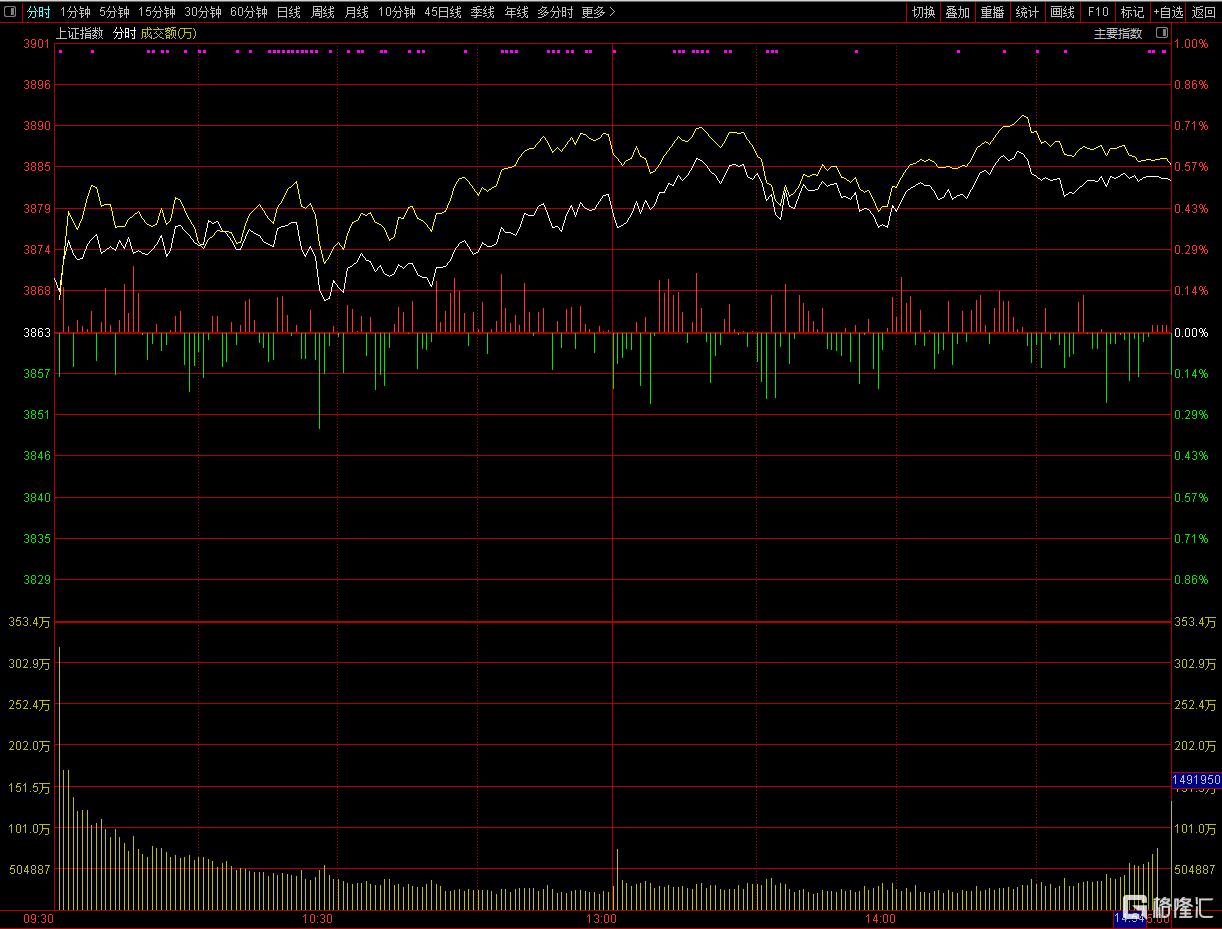Viewport: 1222px width, 929px height.
Task: Open the 60分钟 period tab
Action: tap(248, 12)
